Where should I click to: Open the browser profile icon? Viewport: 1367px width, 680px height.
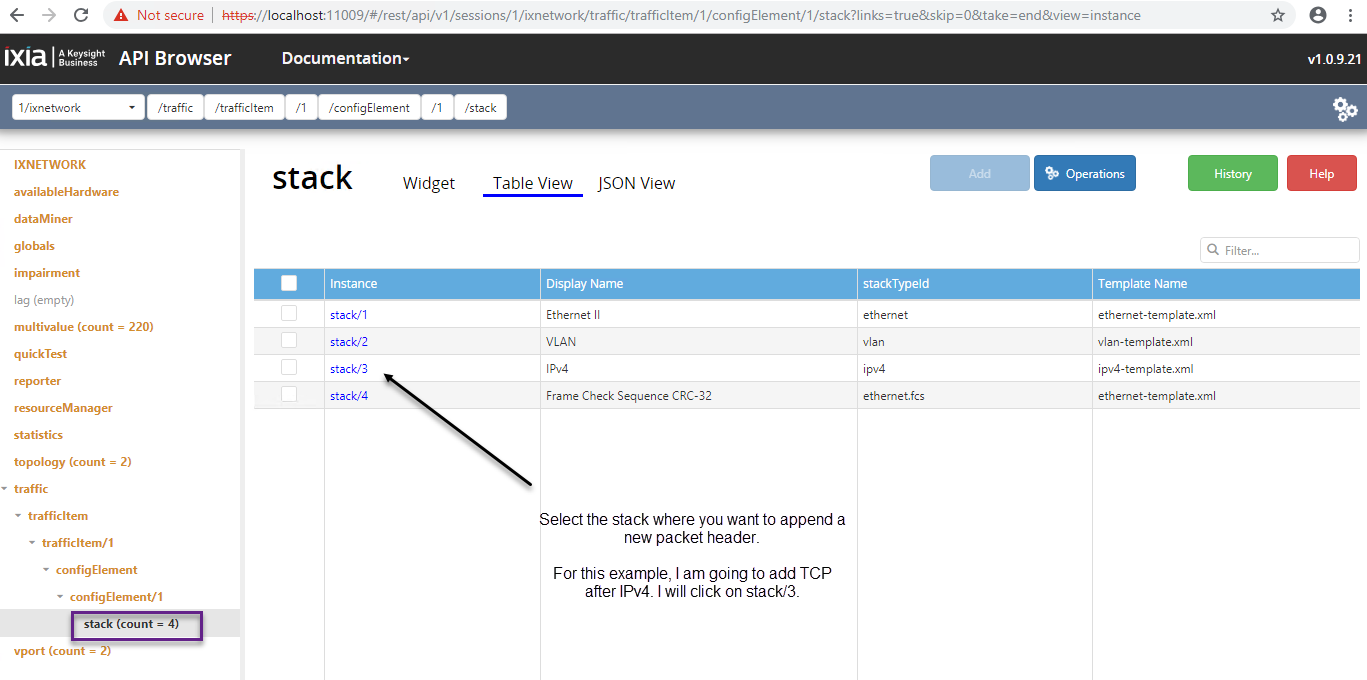1318,16
